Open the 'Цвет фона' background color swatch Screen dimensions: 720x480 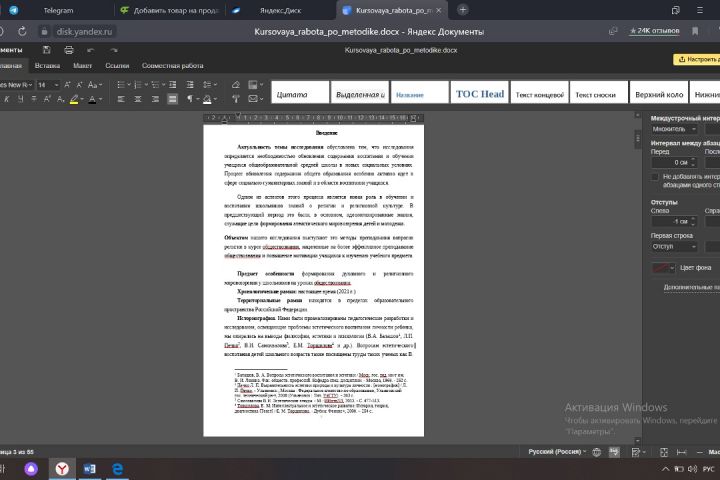point(664,268)
